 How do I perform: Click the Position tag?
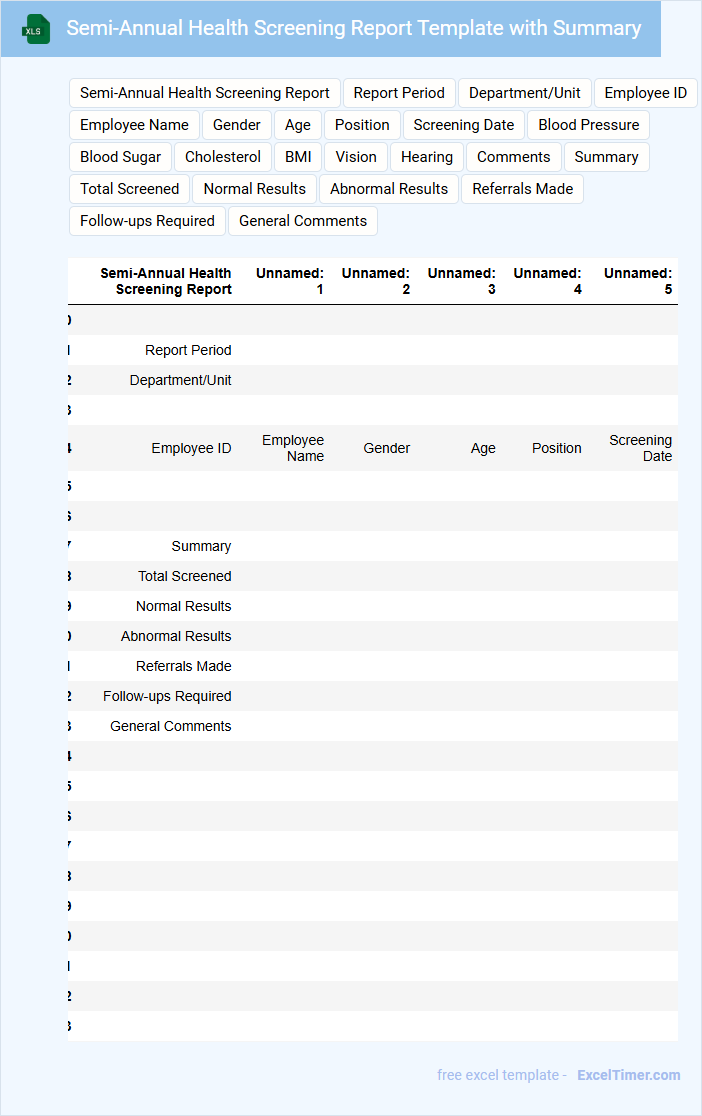(x=362, y=125)
